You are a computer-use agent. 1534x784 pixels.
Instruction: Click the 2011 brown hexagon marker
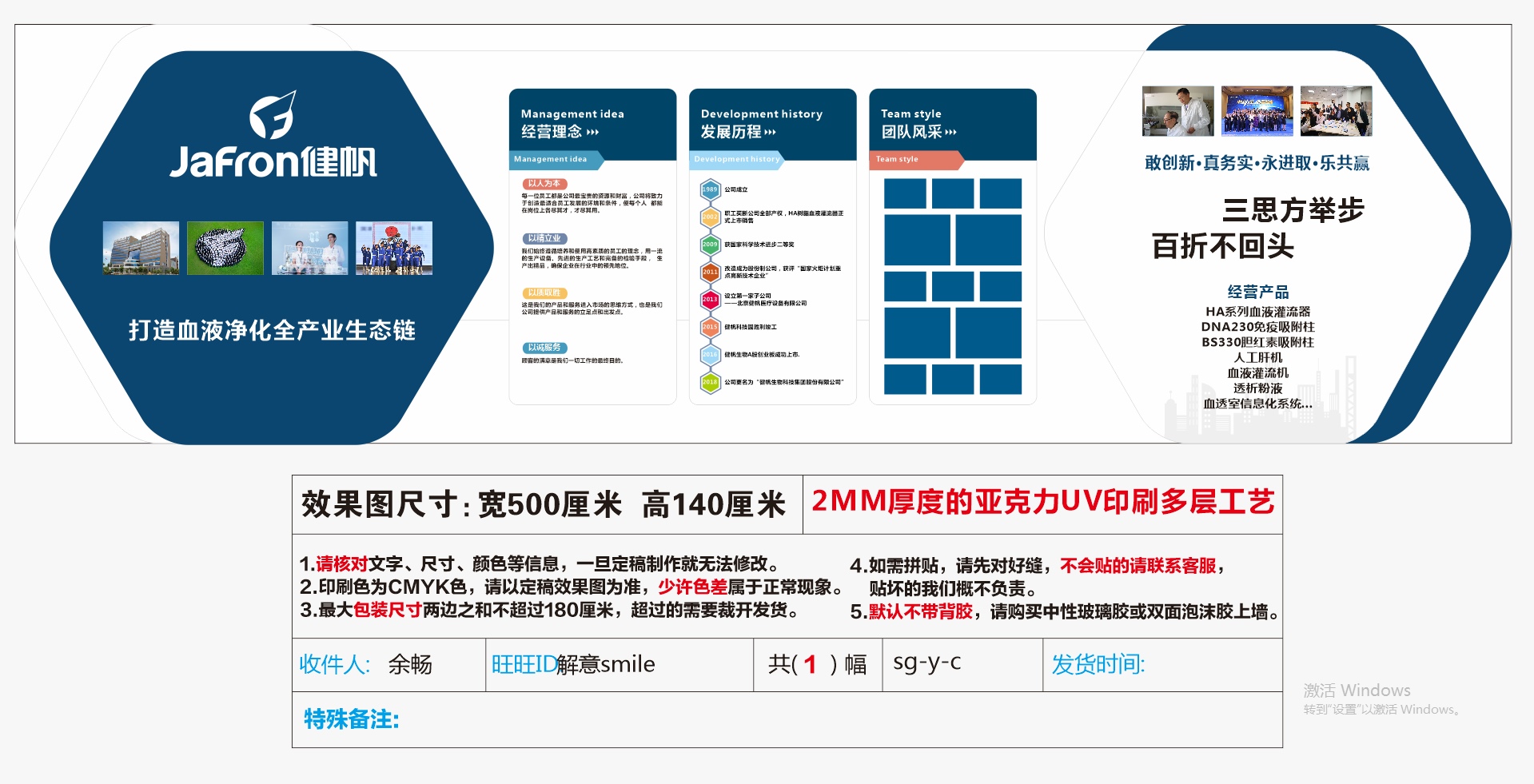[x=710, y=272]
